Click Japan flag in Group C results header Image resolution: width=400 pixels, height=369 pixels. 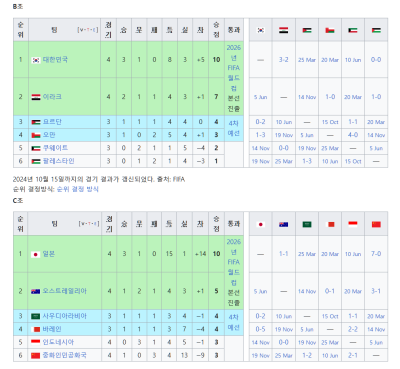pos(261,224)
